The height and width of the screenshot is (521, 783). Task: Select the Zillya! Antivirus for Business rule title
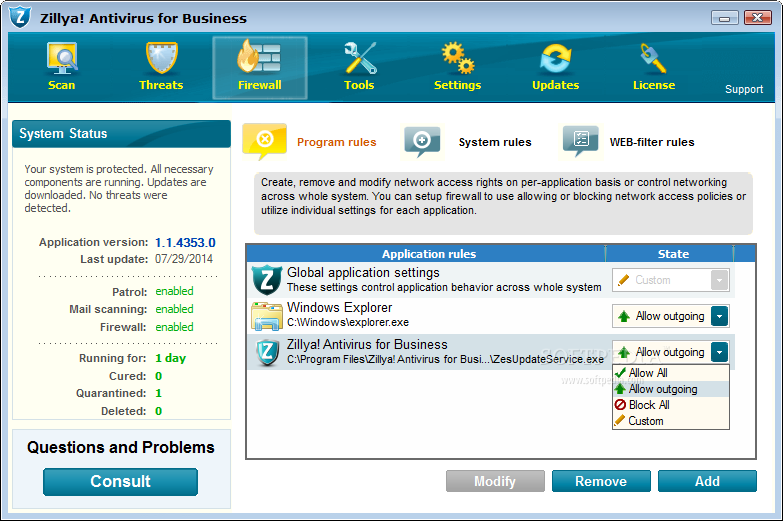367,345
